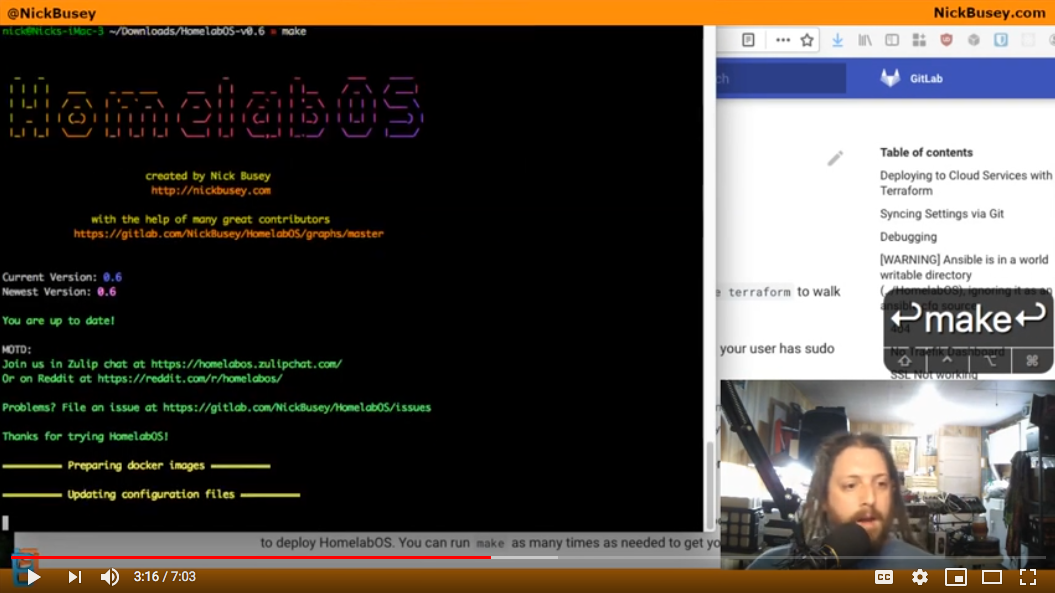Toggle closed captions (CC)
Image resolution: width=1055 pixels, height=593 pixels.
[x=883, y=577]
